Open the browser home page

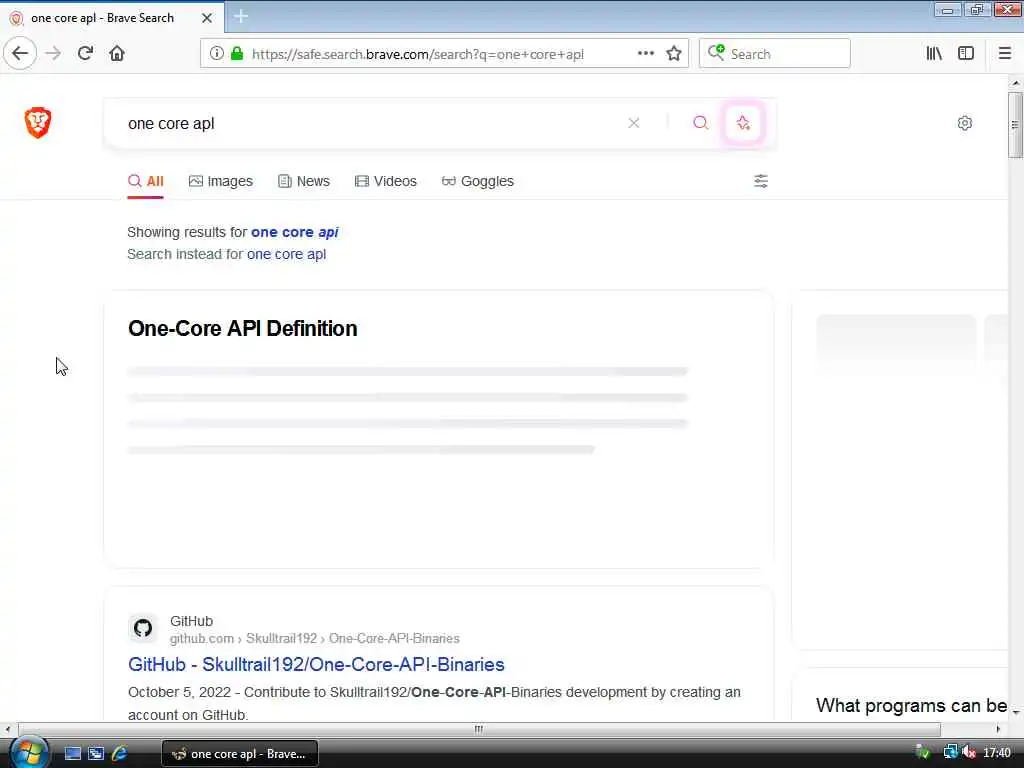coord(117,54)
